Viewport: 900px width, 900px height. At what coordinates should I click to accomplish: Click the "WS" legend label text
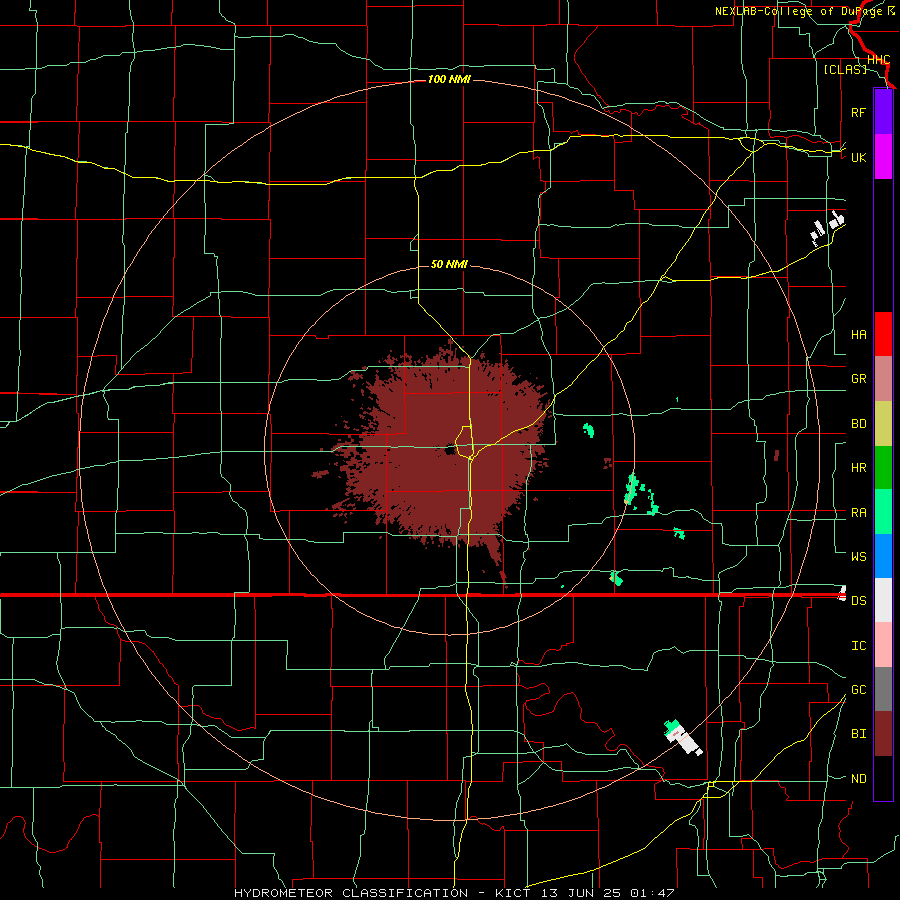coord(858,557)
